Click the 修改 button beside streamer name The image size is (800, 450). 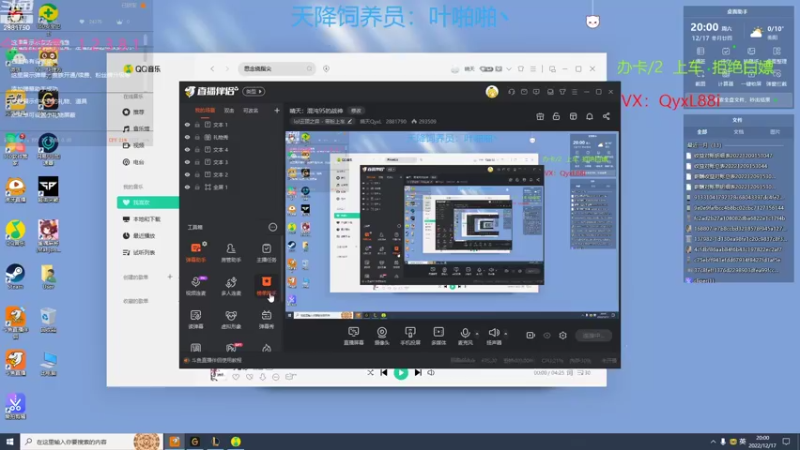[356, 111]
